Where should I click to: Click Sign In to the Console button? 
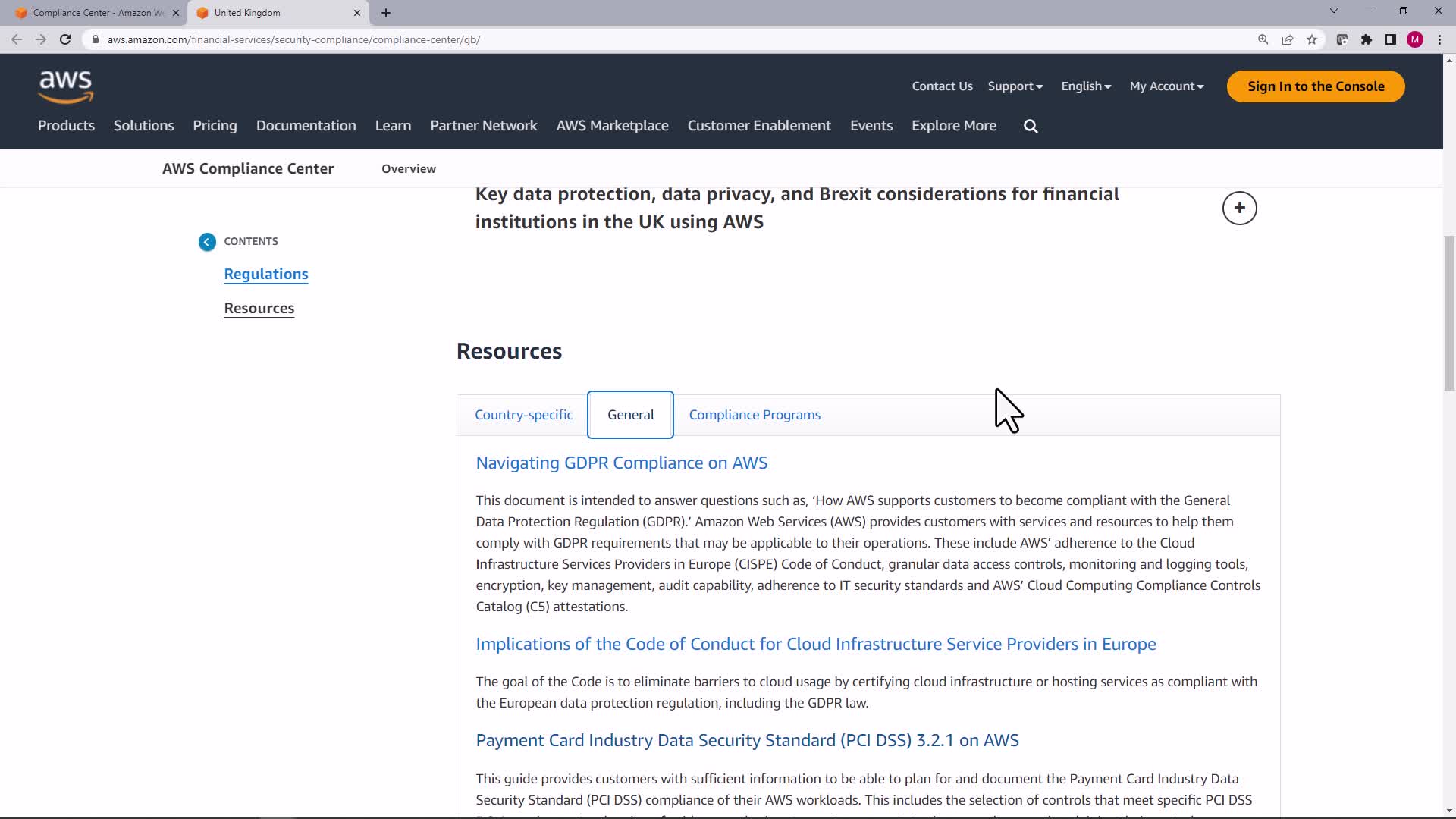point(1316,86)
